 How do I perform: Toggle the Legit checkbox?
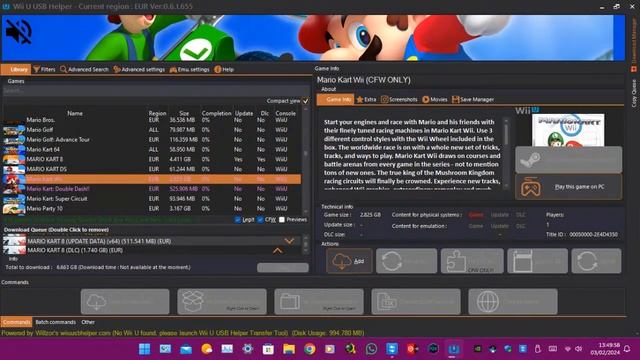click(238, 220)
